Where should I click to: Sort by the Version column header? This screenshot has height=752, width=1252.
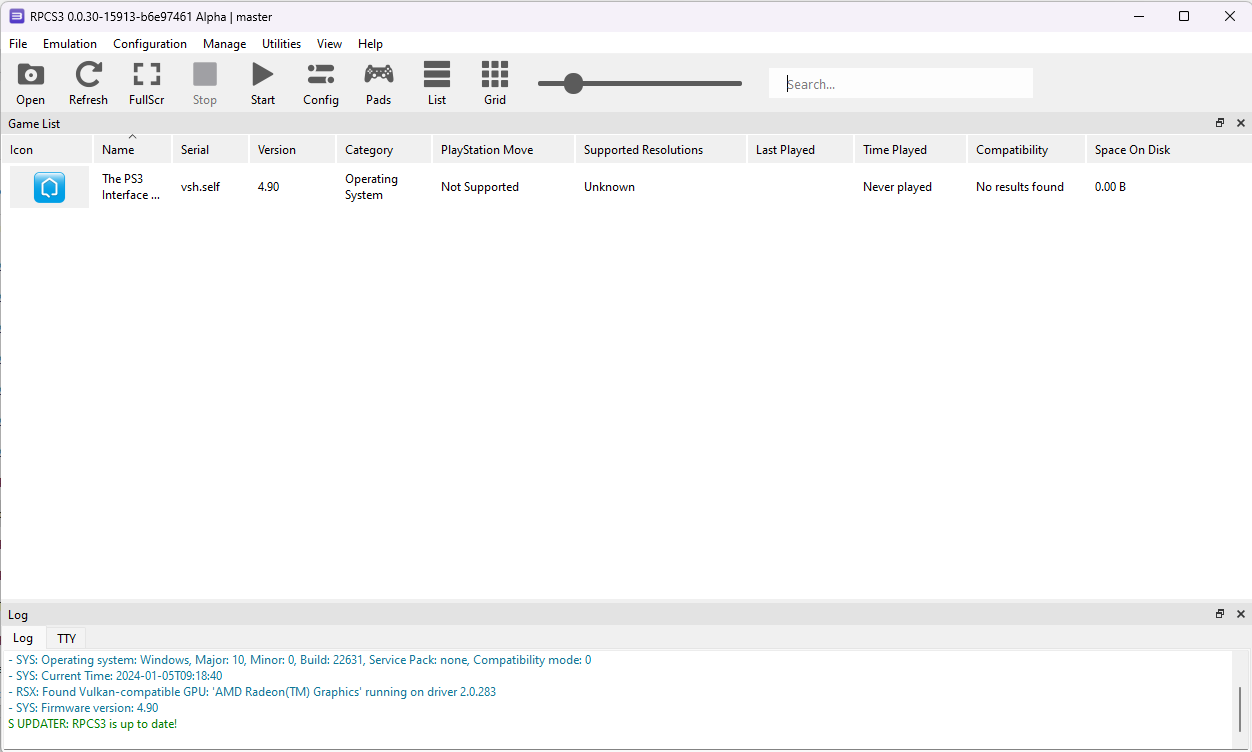click(x=292, y=150)
